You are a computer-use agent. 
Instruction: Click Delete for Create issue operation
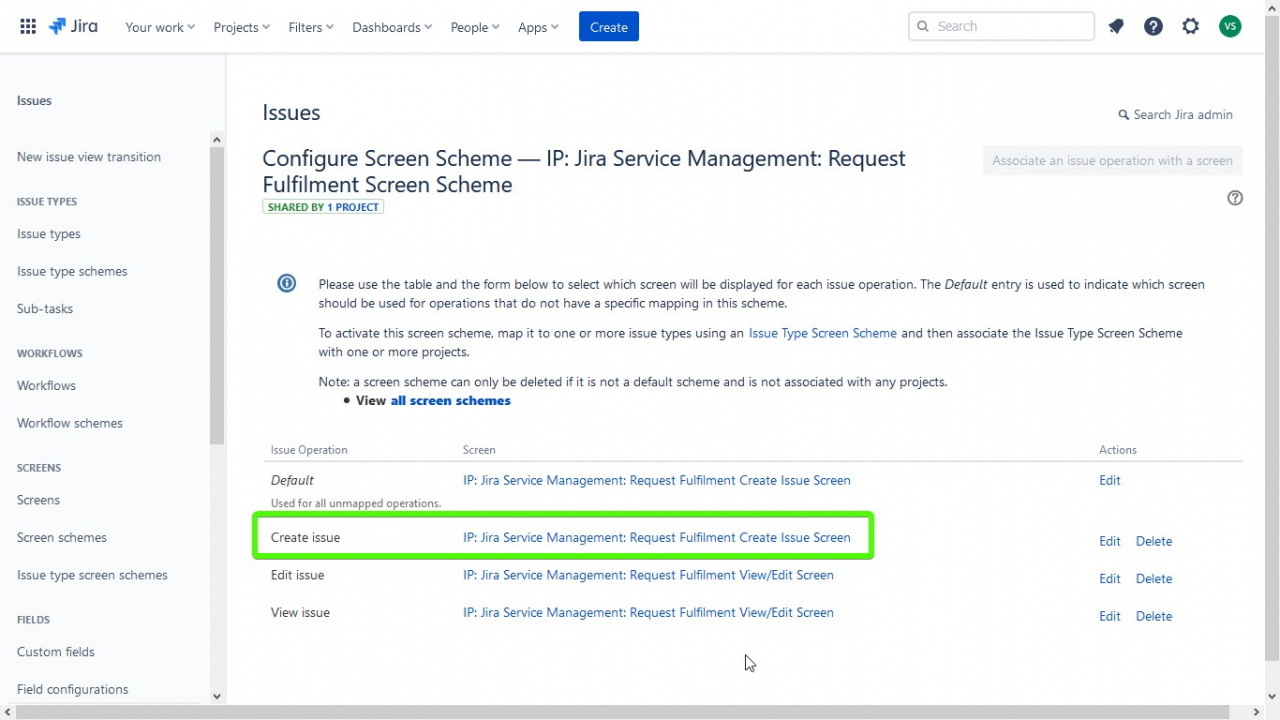(1154, 541)
